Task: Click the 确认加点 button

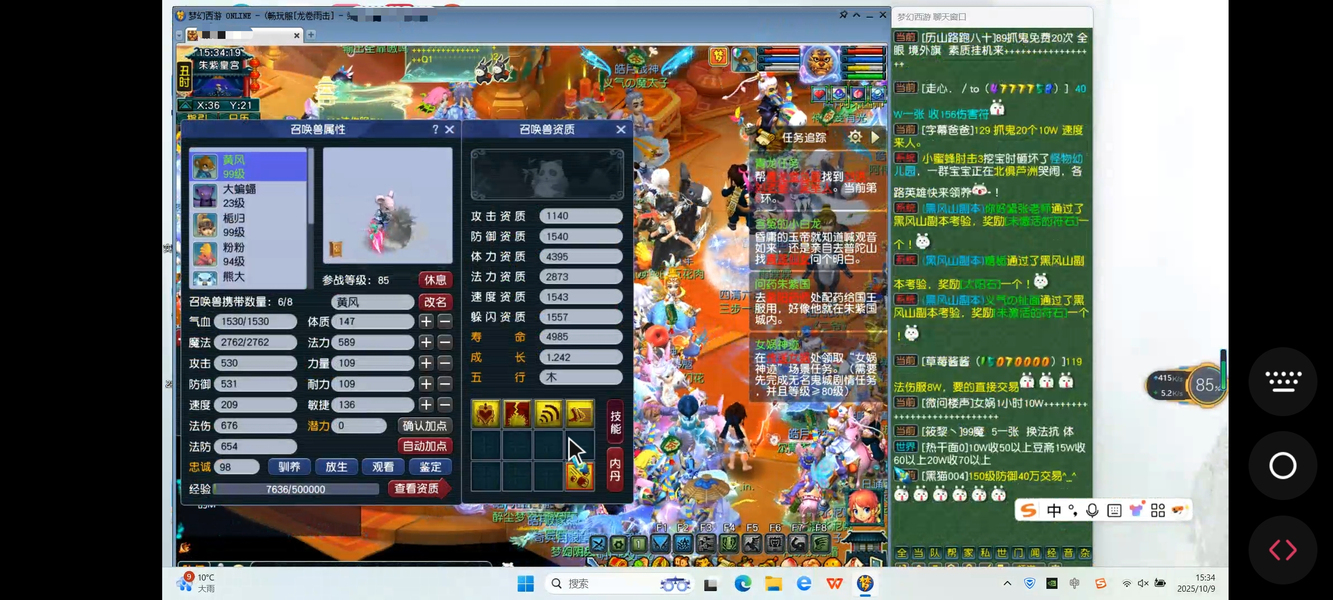Action: 424,426
